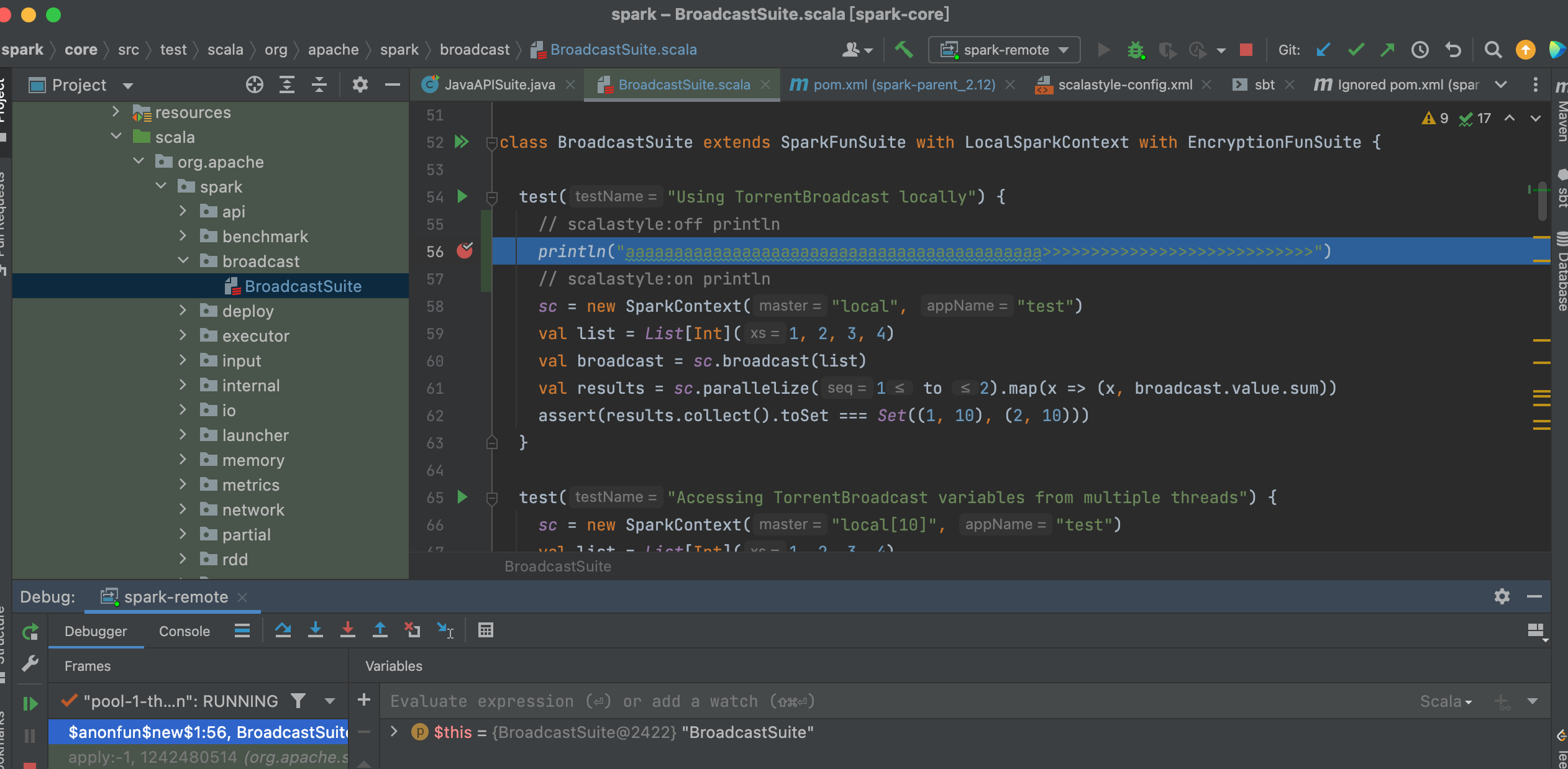Select the Debugger tab

pyautogui.click(x=96, y=631)
